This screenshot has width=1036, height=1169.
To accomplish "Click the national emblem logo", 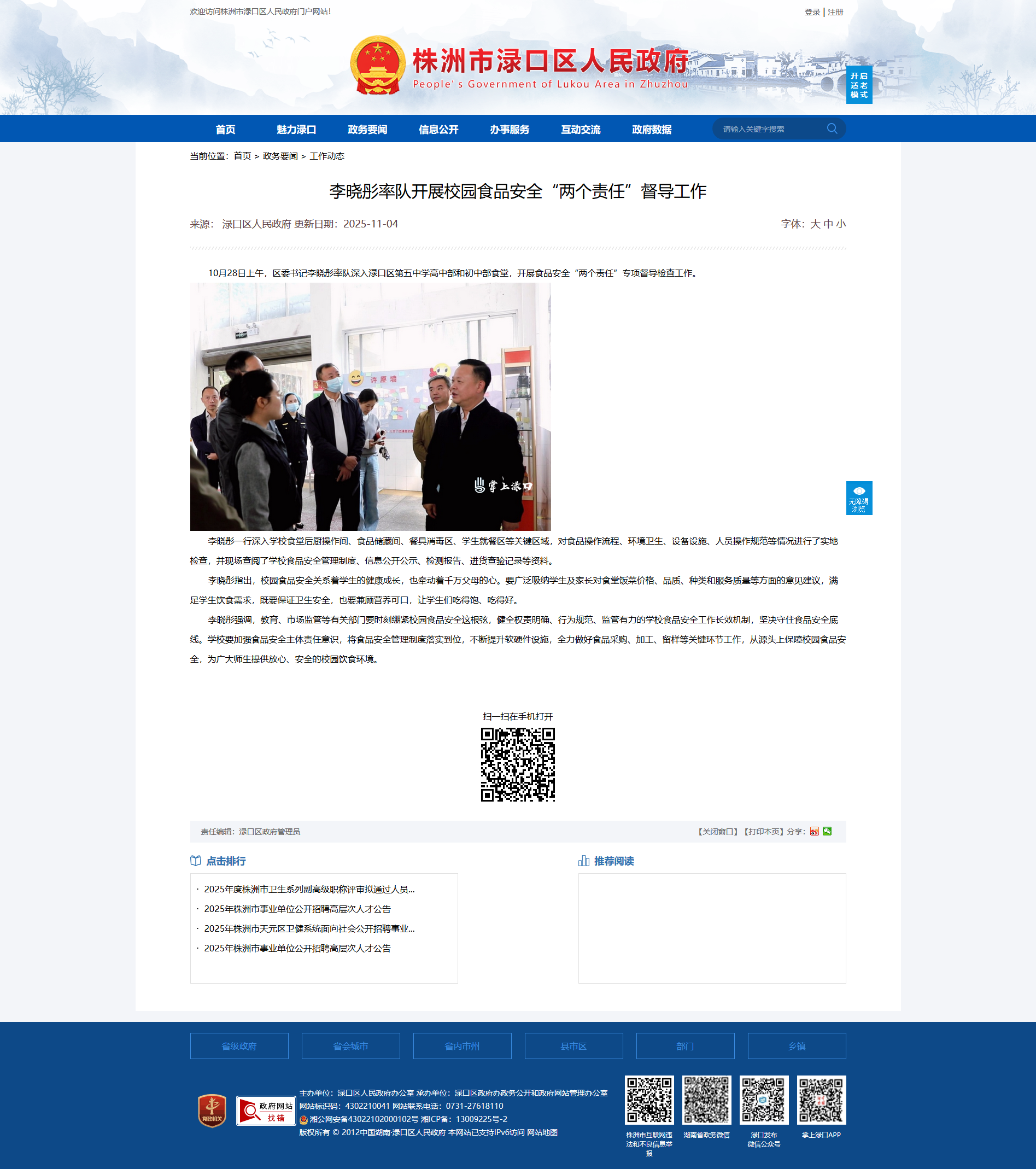I will pos(377,65).
